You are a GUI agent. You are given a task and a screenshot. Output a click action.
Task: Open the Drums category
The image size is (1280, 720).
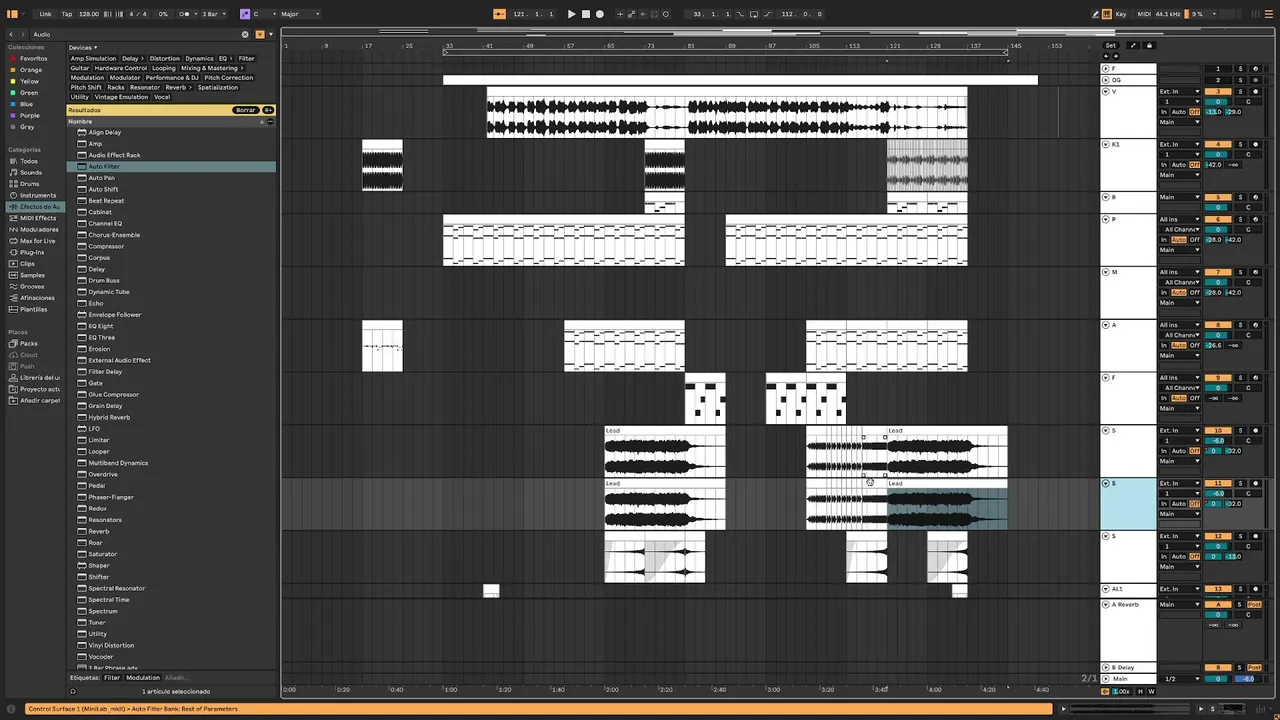pos(30,183)
